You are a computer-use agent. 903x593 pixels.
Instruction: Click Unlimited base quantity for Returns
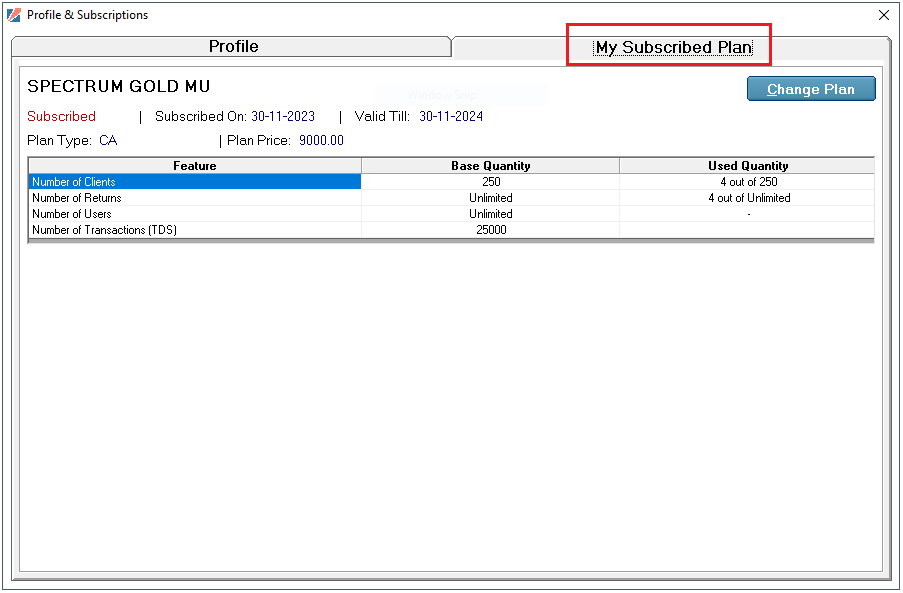coord(491,198)
